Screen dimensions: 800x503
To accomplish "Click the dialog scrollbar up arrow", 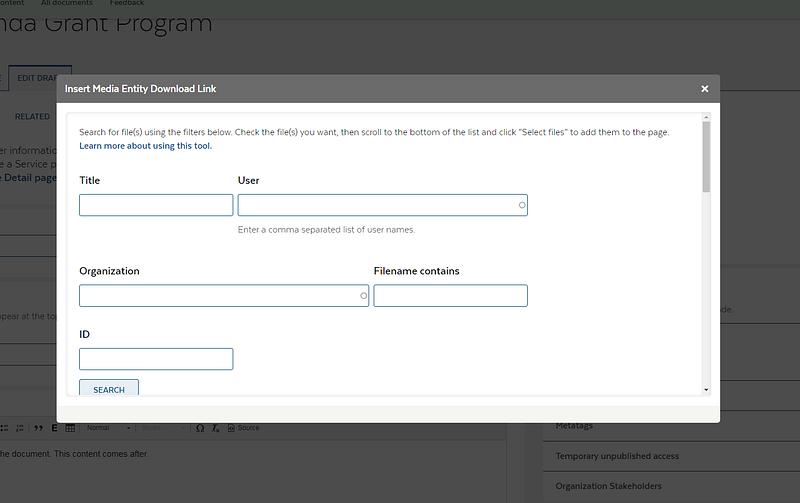I will click(706, 117).
